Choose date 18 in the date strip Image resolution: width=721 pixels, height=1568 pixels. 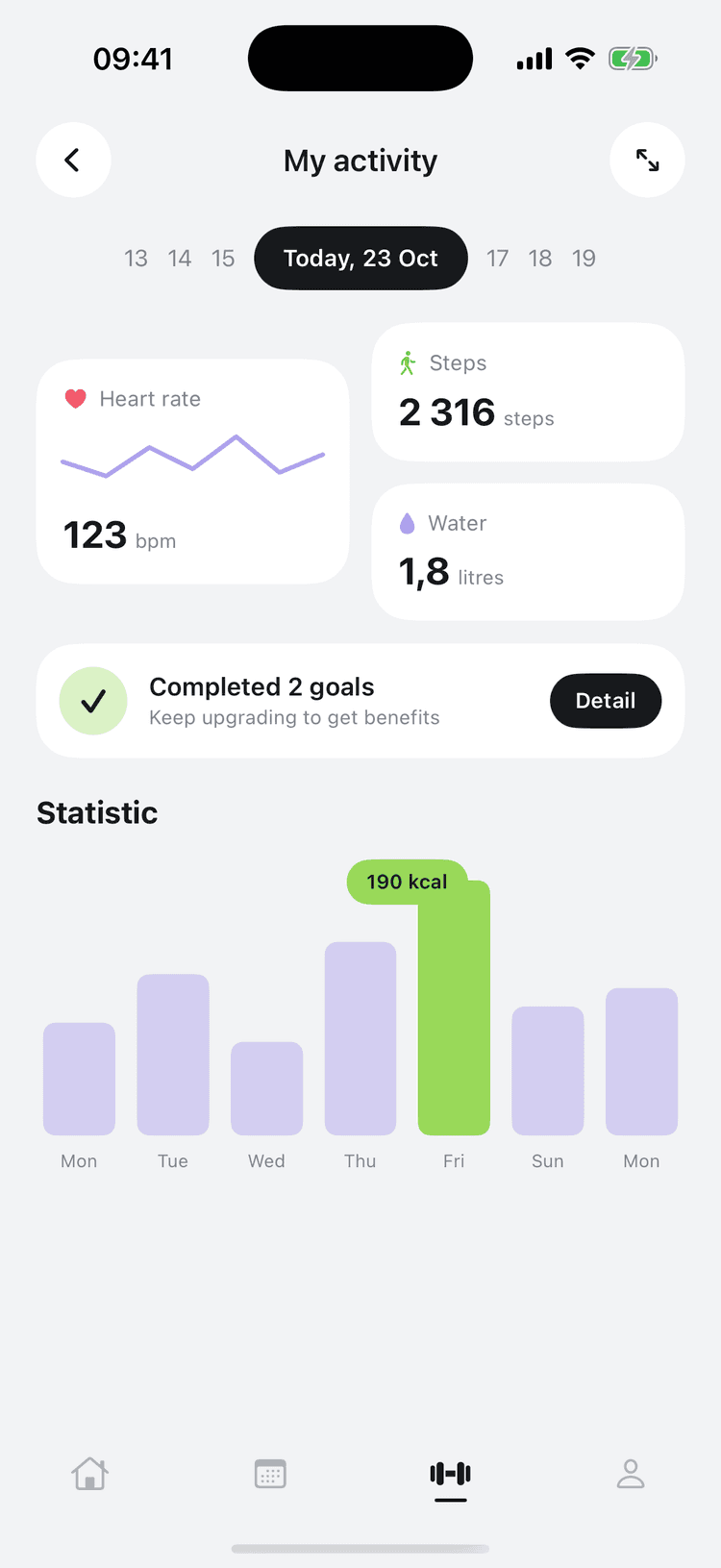tap(540, 259)
